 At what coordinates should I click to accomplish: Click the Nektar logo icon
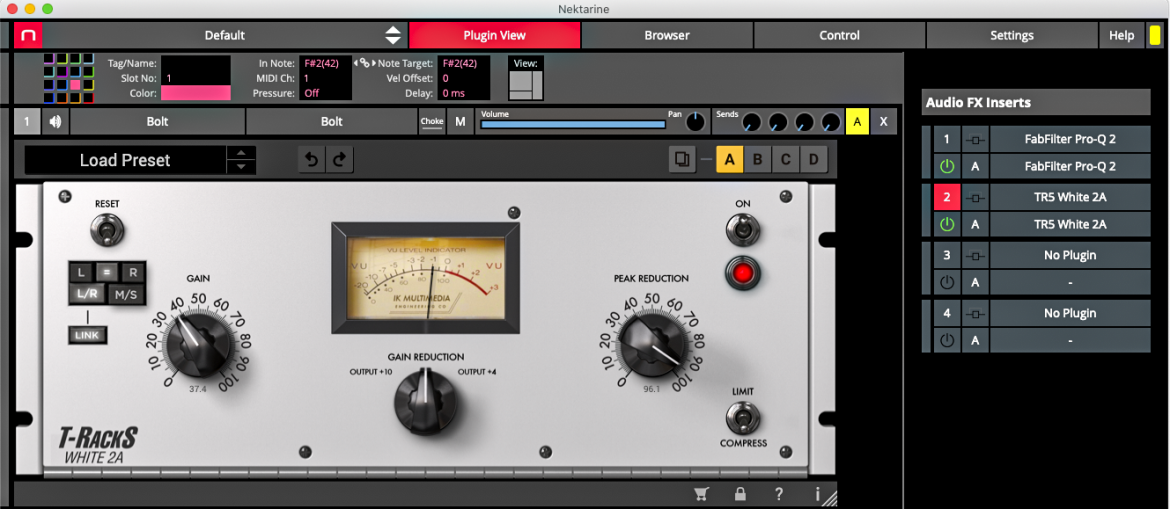(28, 35)
